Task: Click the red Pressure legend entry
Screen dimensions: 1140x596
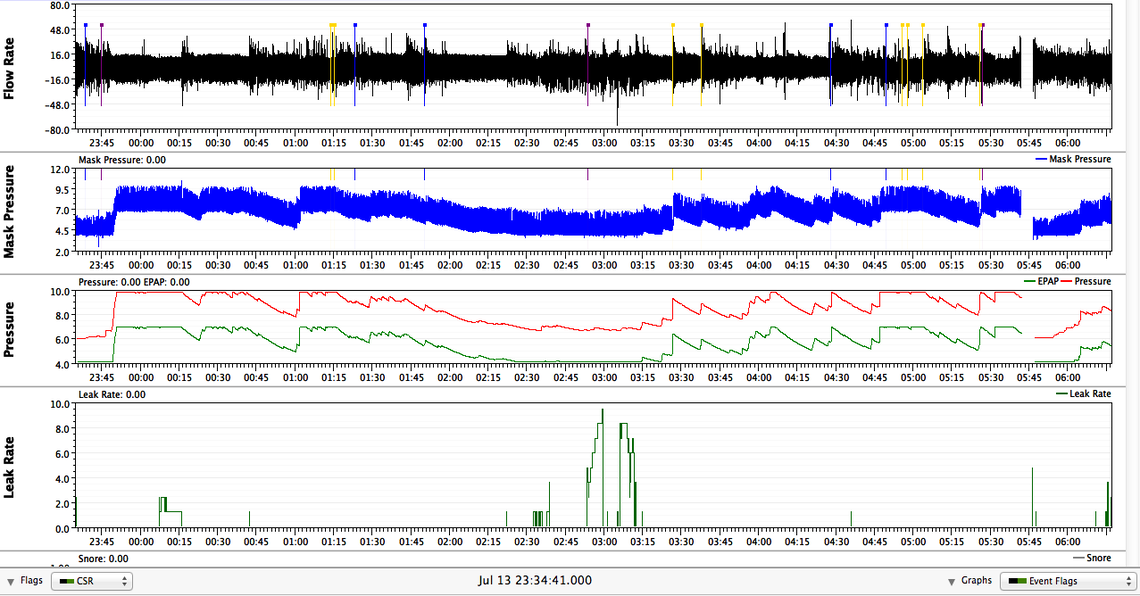Action: point(1086,281)
